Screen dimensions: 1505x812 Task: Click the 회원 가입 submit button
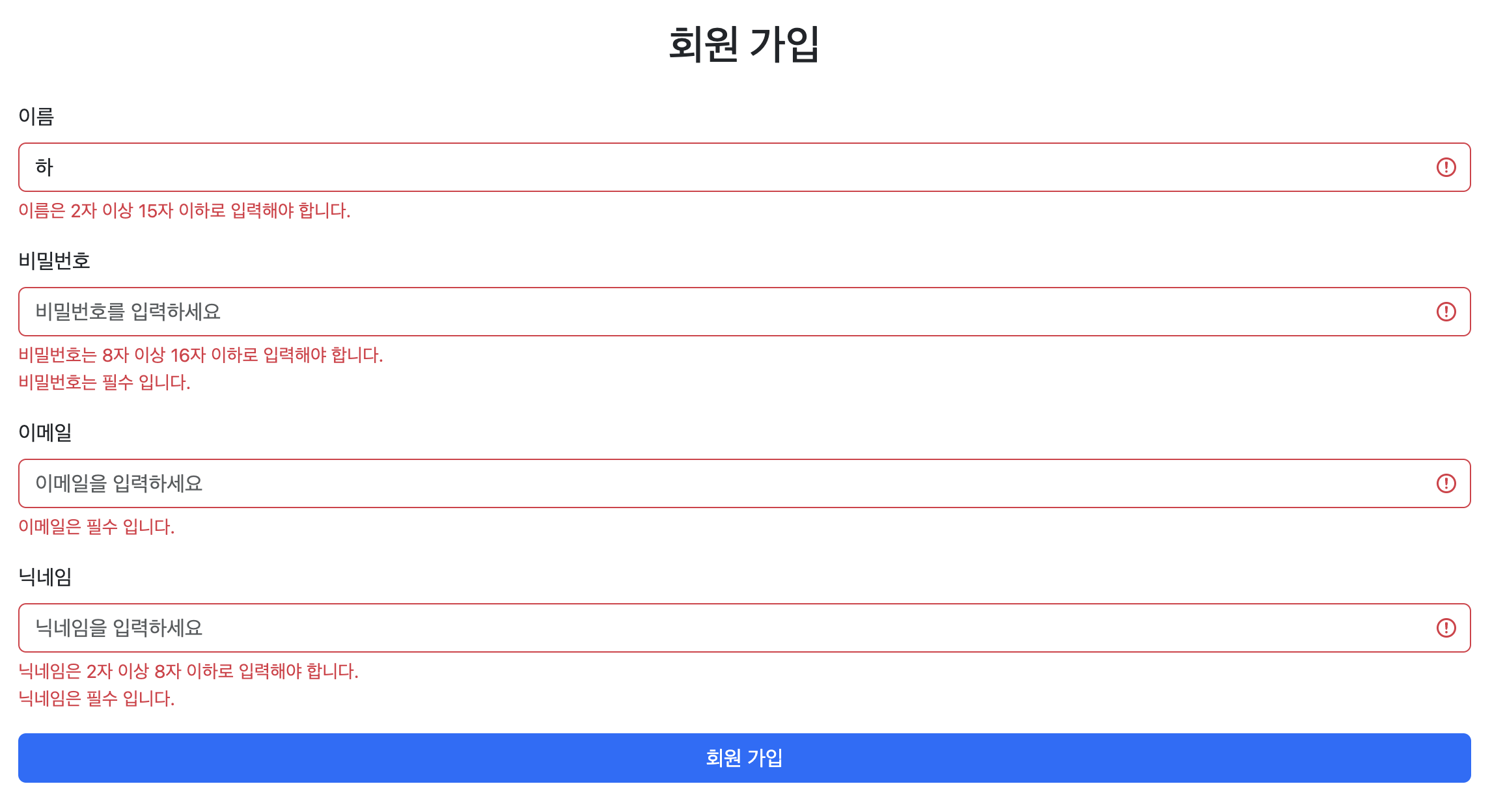[x=745, y=757]
